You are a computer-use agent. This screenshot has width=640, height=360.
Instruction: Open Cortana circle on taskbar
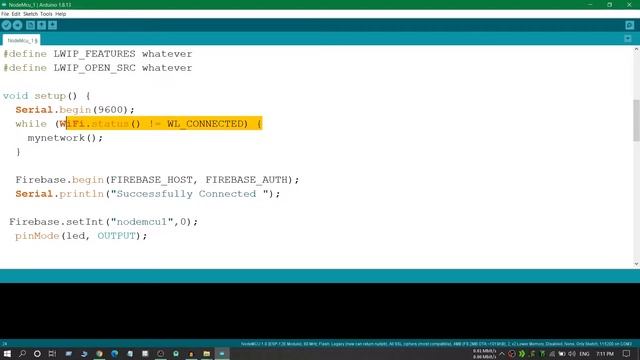click(x=37, y=353)
